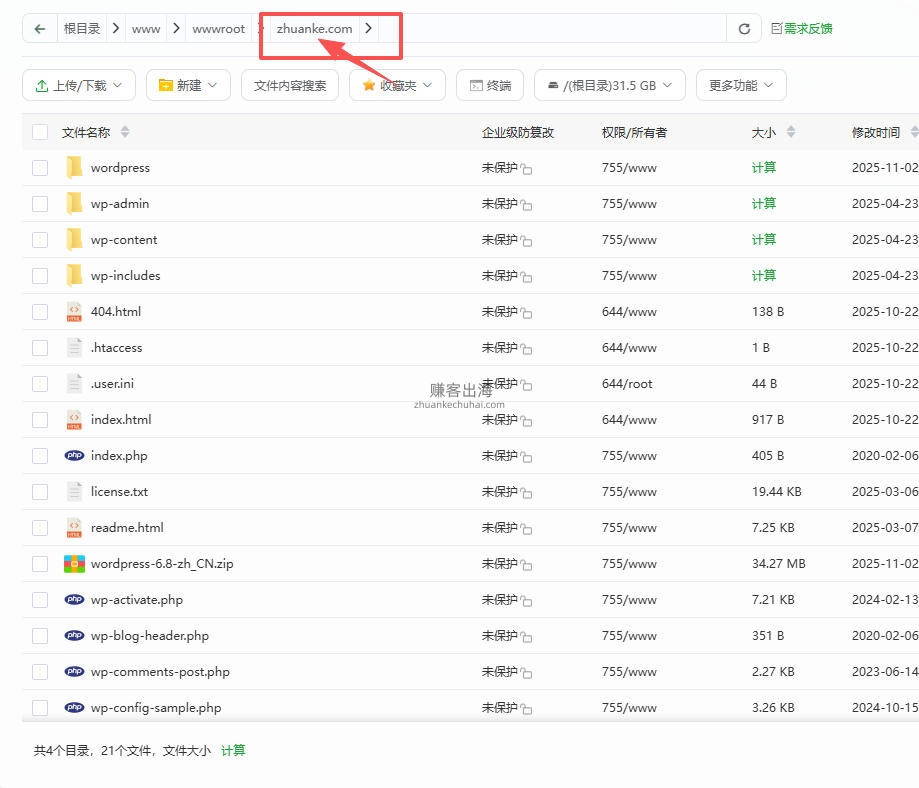The image size is (919, 788).
Task: Click the wordpress-6.8-zh_CN.zip archive icon
Action: click(74, 563)
